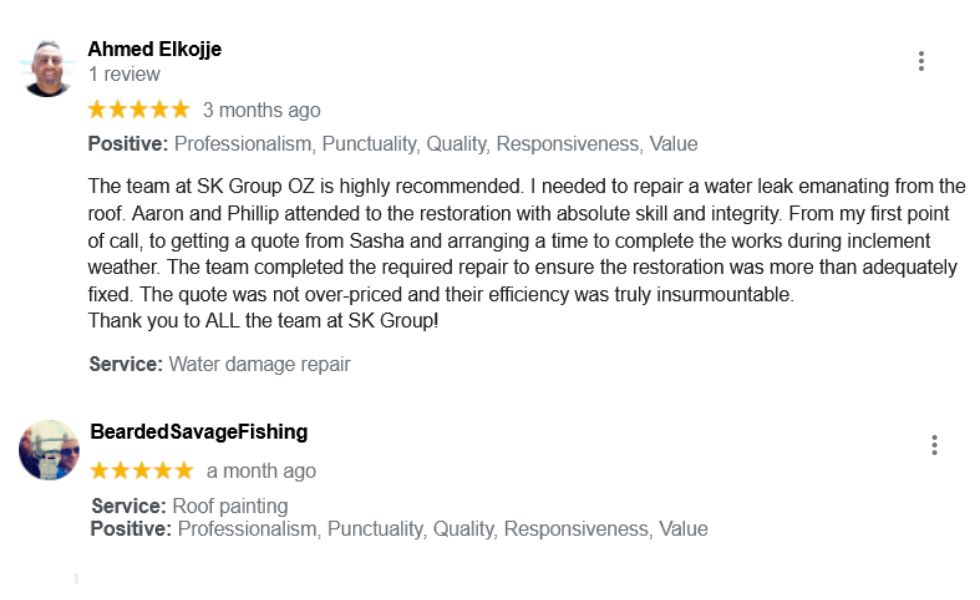Open Ahmed Elkojje's profile picture
The height and width of the screenshot is (600, 980).
point(46,68)
